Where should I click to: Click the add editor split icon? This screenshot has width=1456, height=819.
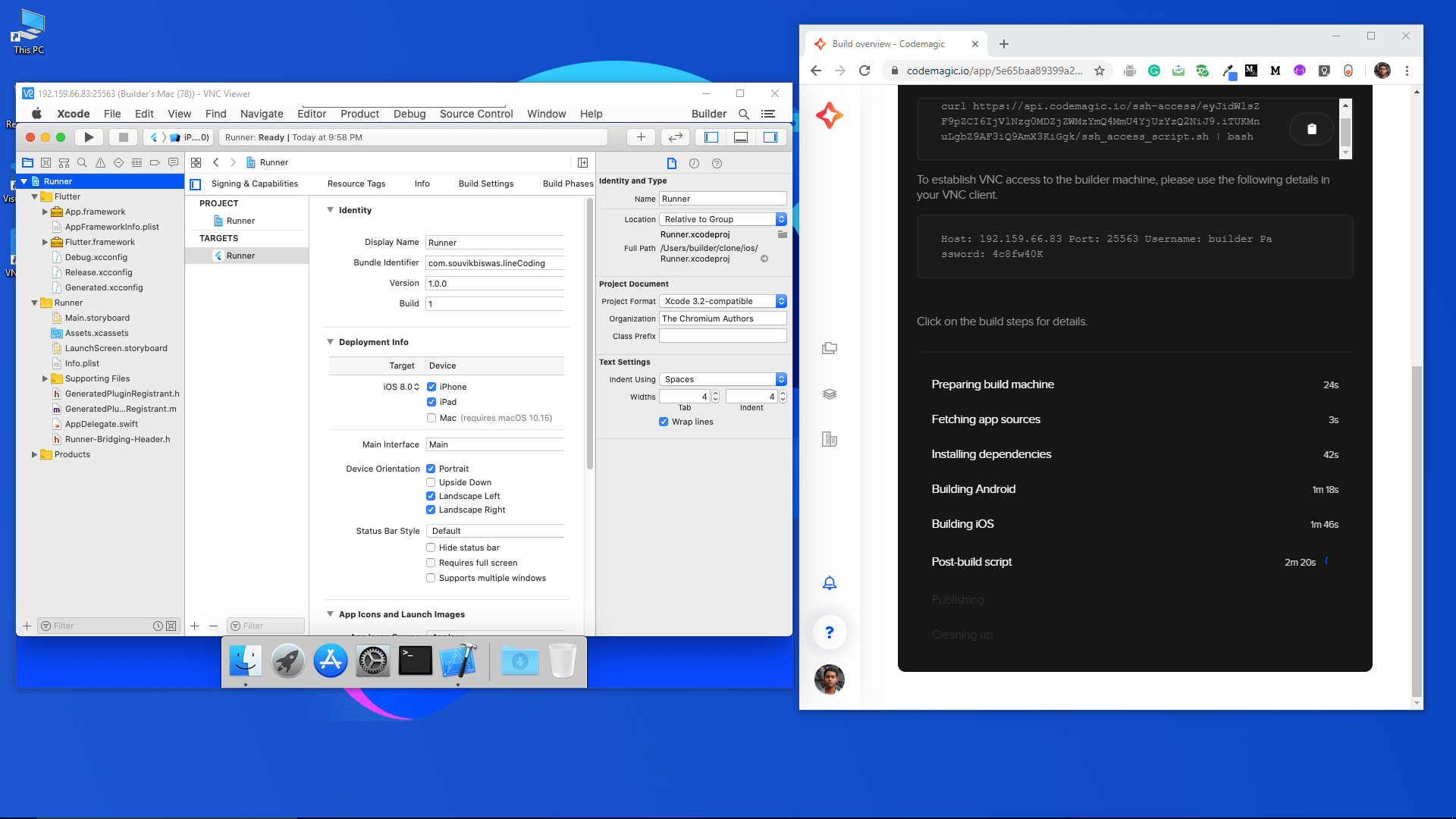(x=582, y=162)
